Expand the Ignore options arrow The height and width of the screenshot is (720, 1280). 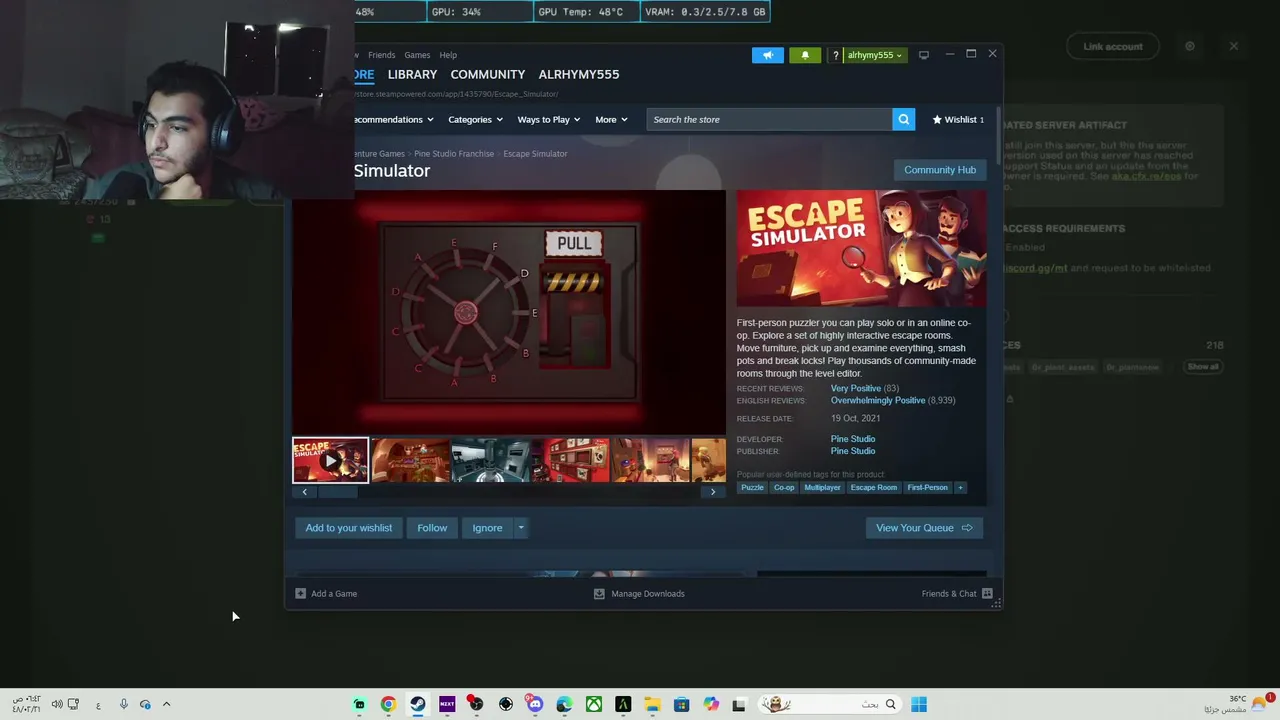(x=520, y=528)
